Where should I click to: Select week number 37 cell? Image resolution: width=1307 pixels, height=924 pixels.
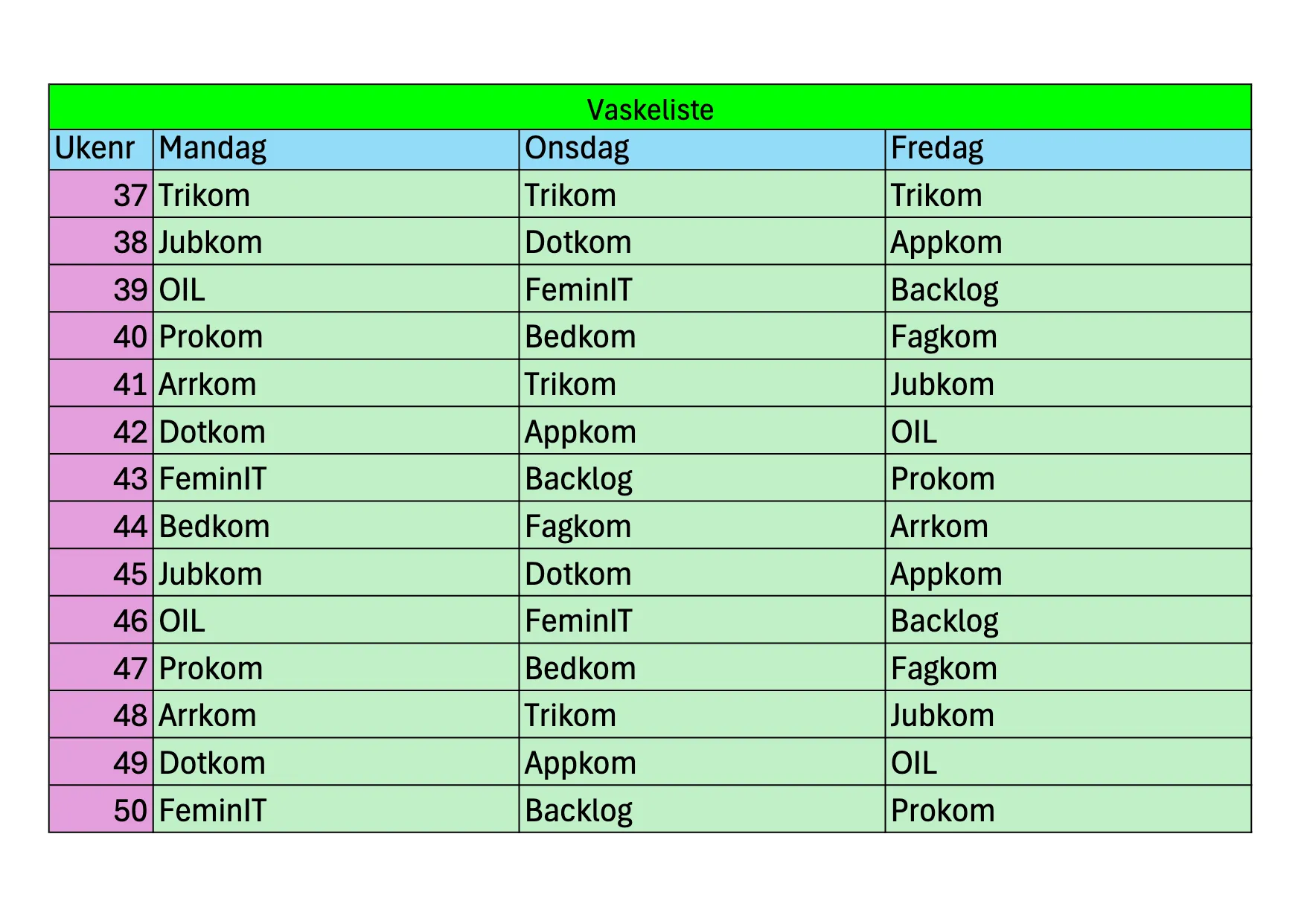point(130,196)
